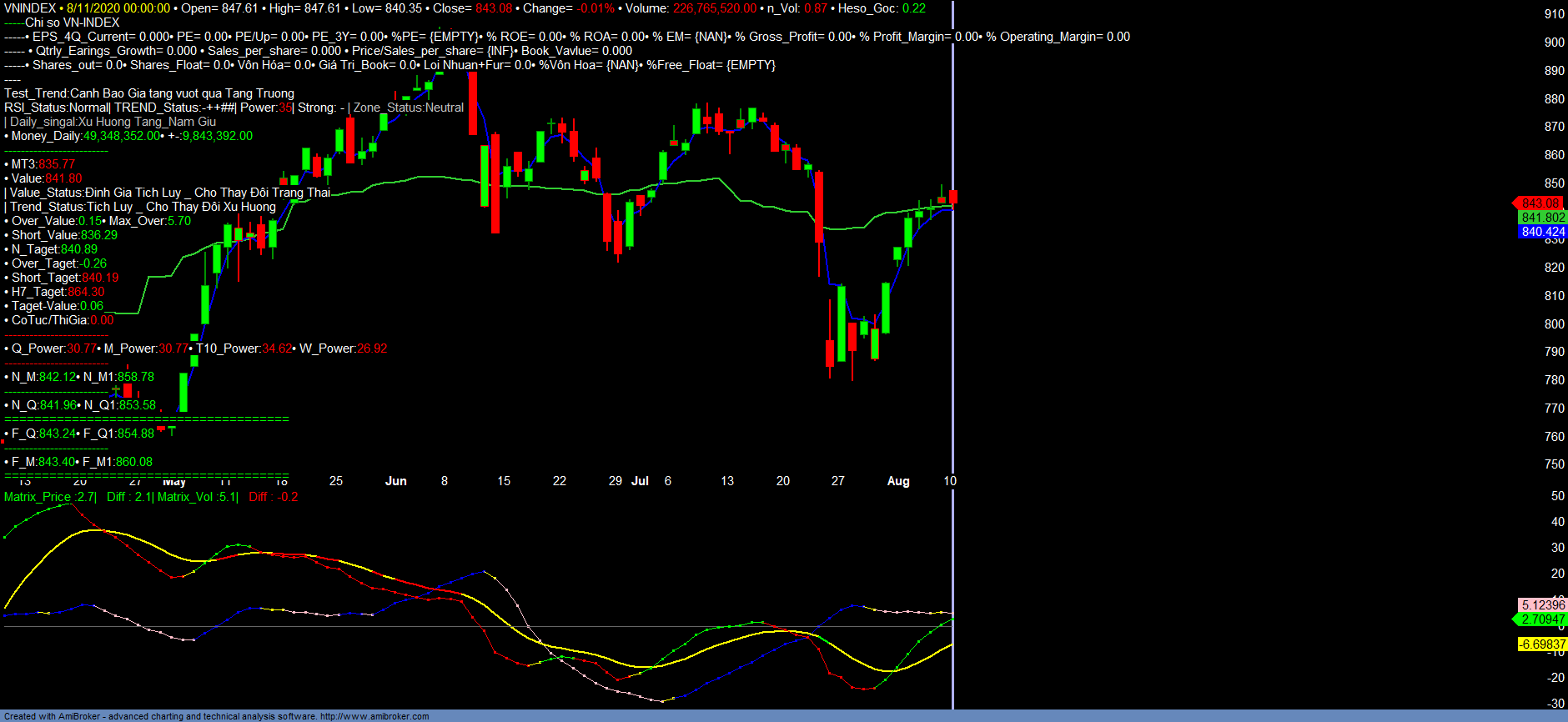Select the Jun month label on date axis
The height and width of the screenshot is (722, 1568).
396,481
